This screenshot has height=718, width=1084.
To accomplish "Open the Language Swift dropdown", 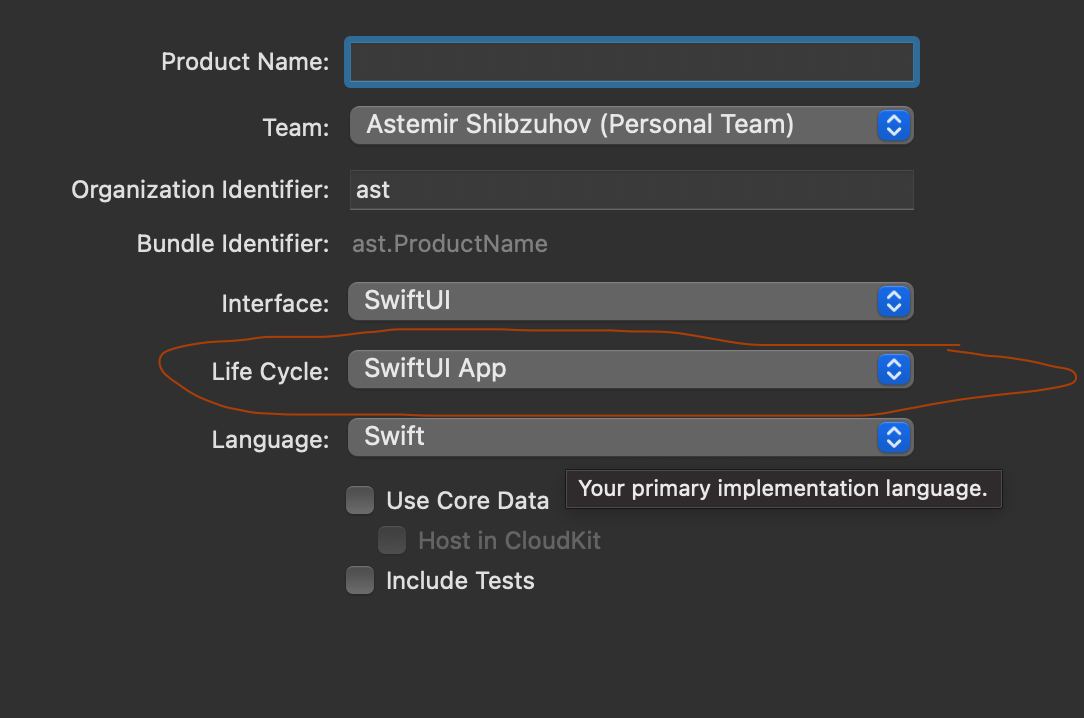I will point(631,437).
